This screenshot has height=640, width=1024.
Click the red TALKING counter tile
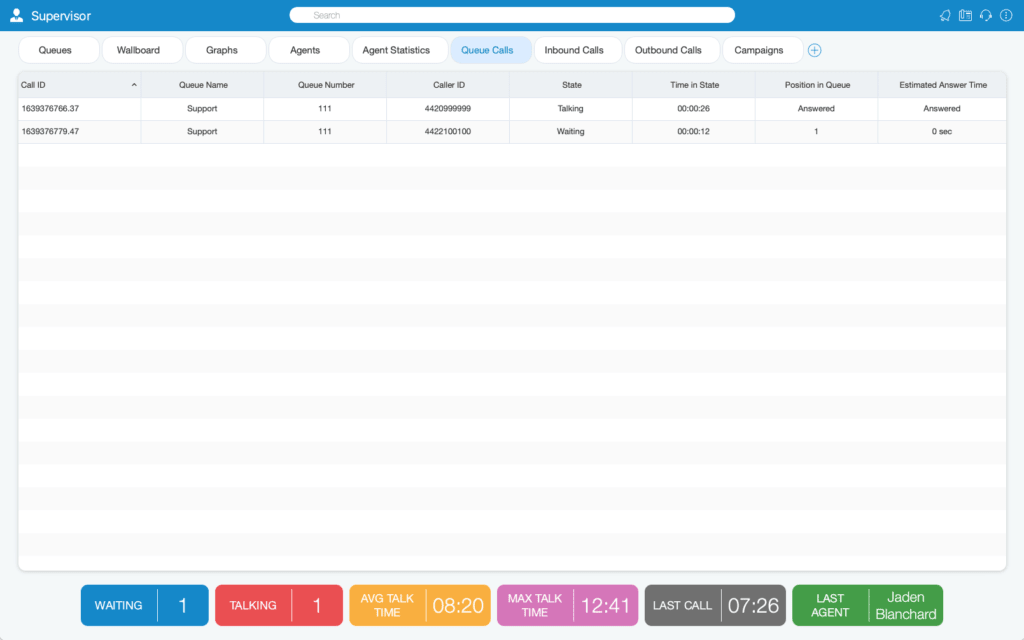[279, 605]
